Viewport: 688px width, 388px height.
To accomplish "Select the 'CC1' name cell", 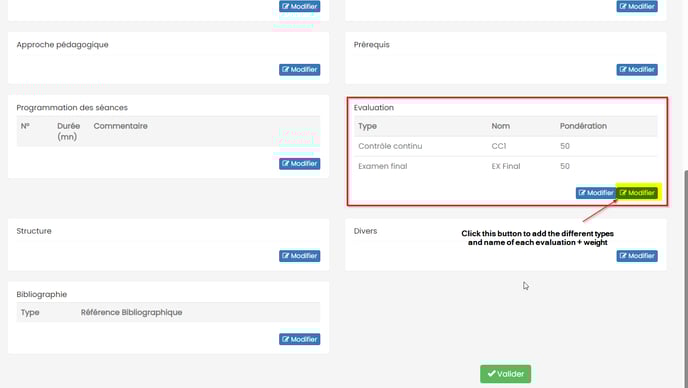I will point(499,146).
